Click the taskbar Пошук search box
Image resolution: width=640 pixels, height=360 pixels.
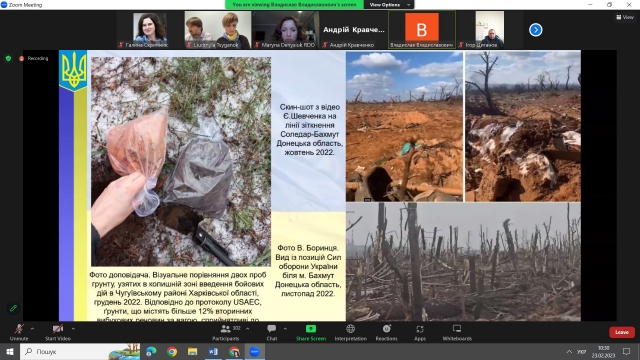pos(80,351)
